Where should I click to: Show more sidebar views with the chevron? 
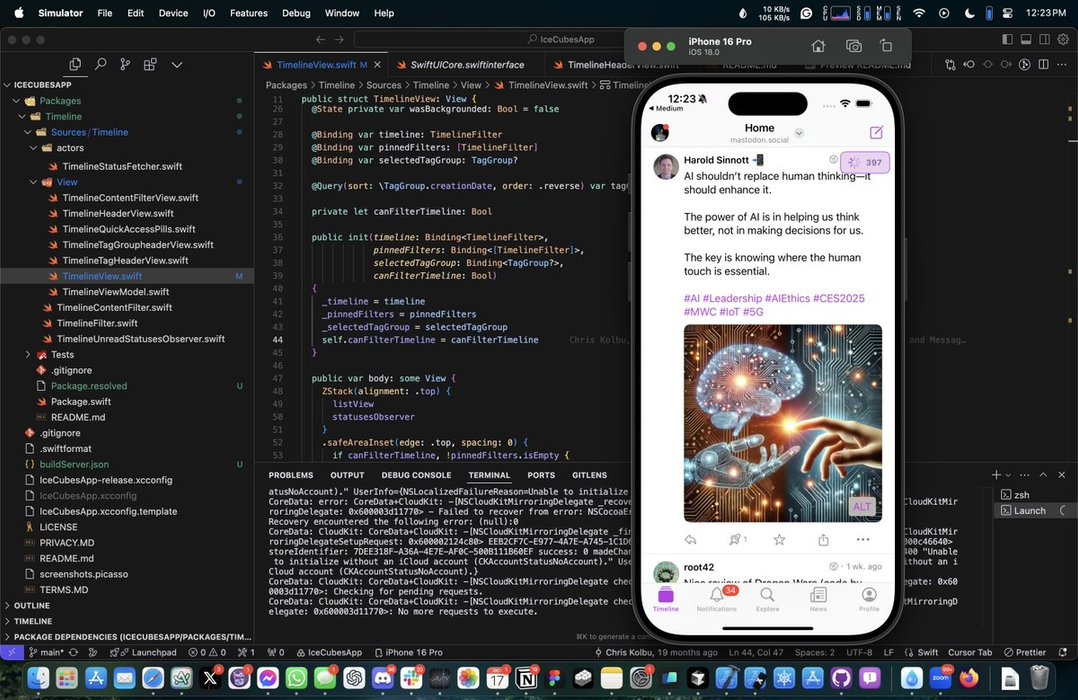pyautogui.click(x=177, y=64)
